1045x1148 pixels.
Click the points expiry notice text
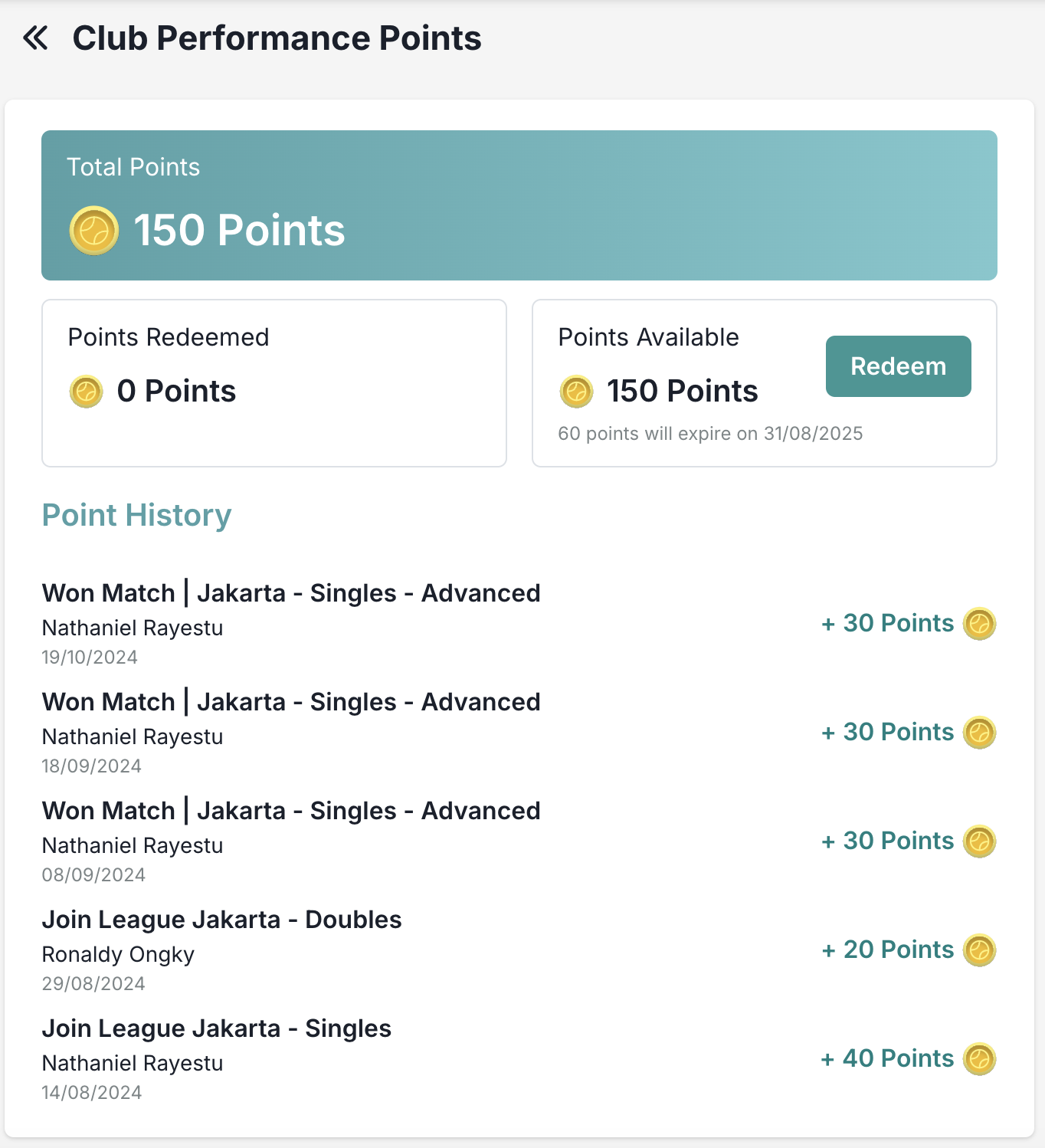(x=710, y=434)
